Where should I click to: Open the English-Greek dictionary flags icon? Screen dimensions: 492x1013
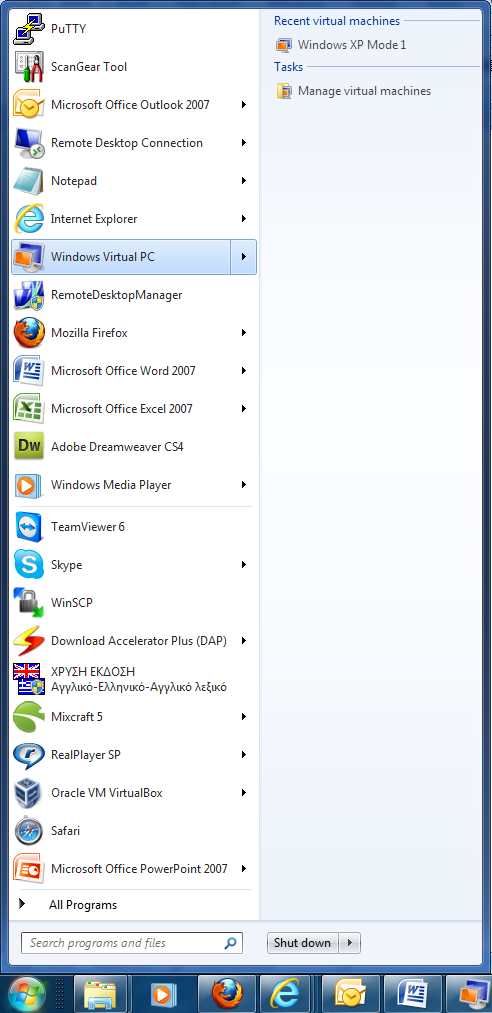point(29,679)
